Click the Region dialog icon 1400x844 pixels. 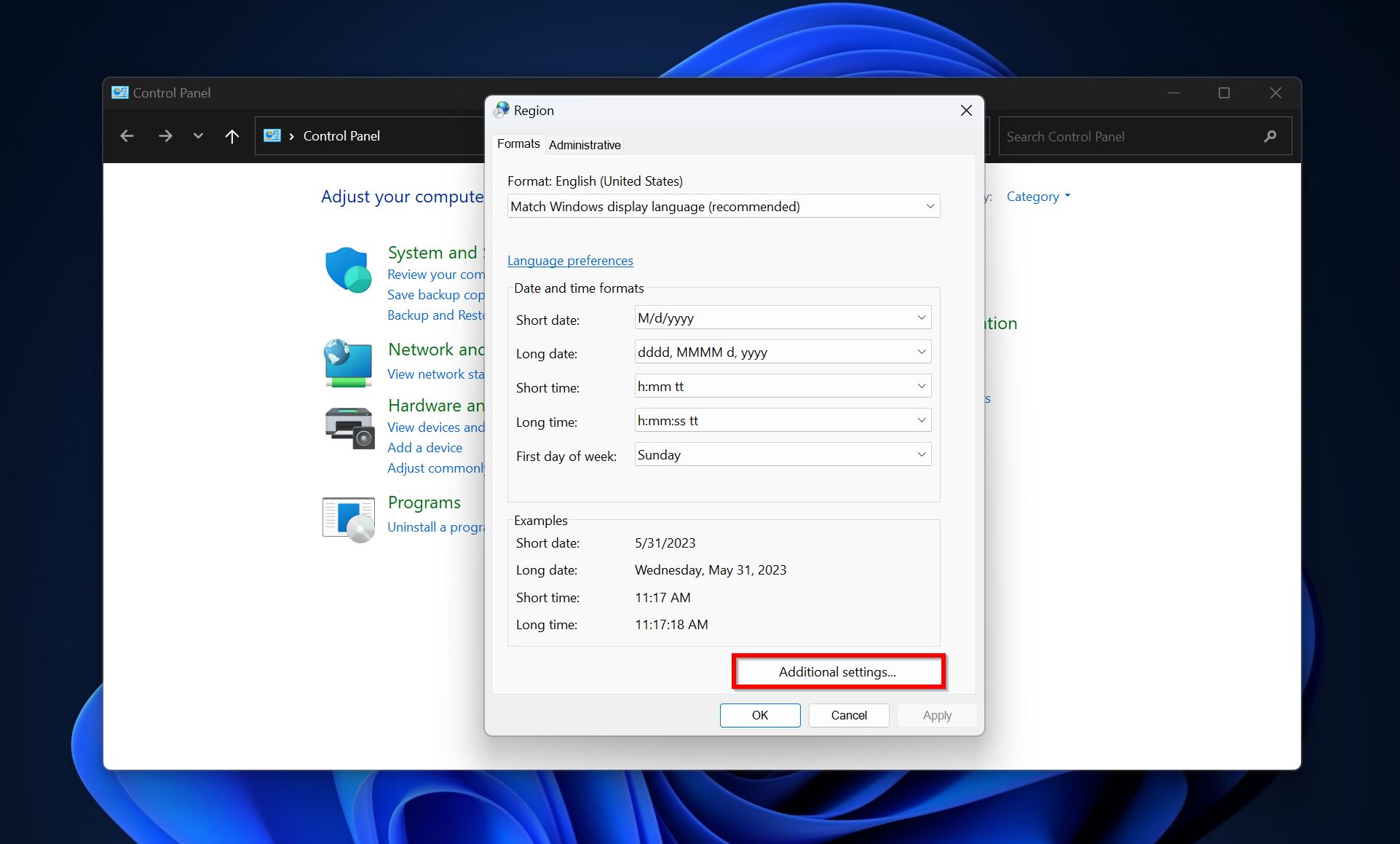502,110
